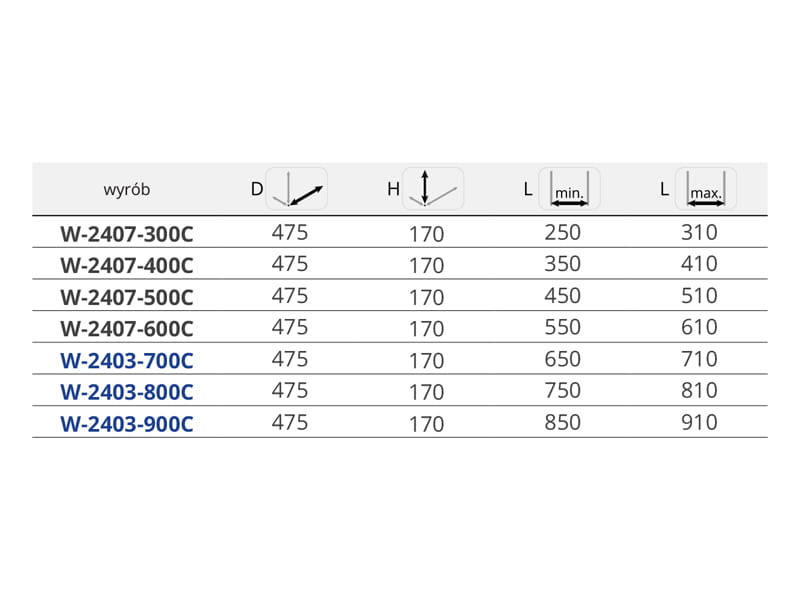800x600 pixels.
Task: Select product name W-2407-500C
Action: (x=127, y=298)
